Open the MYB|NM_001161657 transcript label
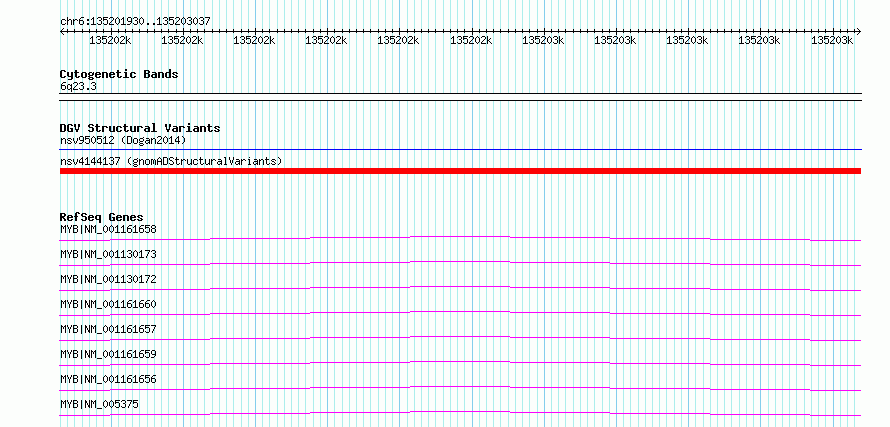 pos(108,329)
